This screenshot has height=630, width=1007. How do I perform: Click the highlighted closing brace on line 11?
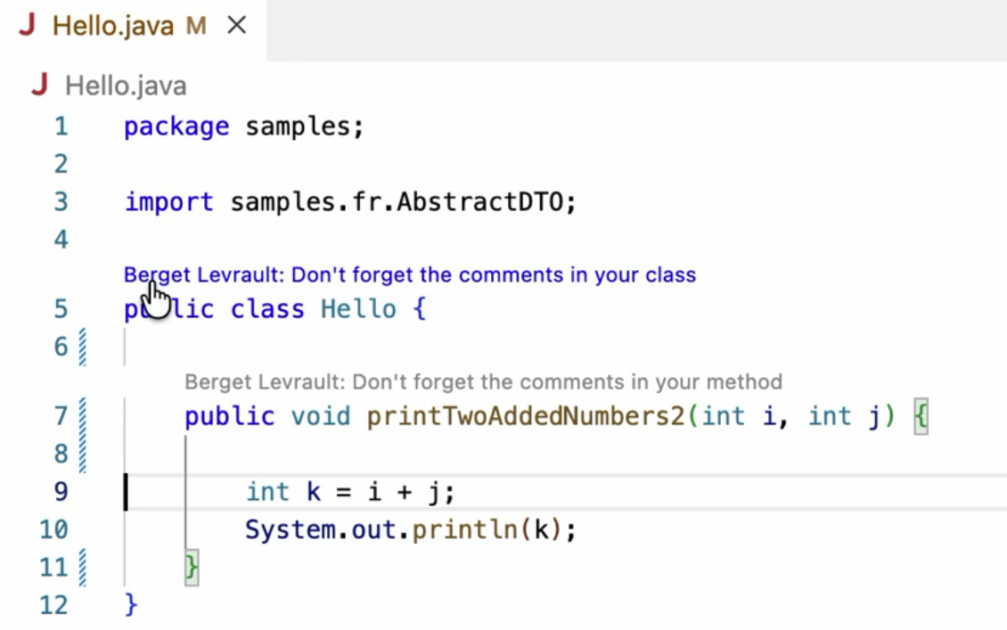pos(192,567)
